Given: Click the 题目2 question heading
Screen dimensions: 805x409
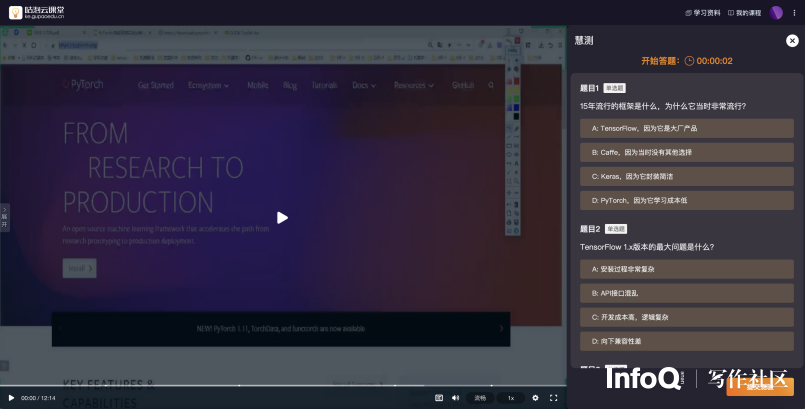Looking at the screenshot, I should tap(590, 229).
